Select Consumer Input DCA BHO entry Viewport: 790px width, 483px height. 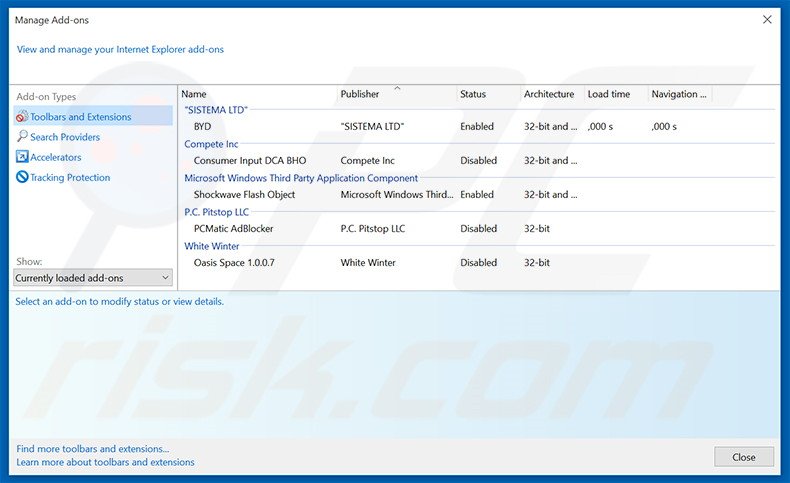249,161
